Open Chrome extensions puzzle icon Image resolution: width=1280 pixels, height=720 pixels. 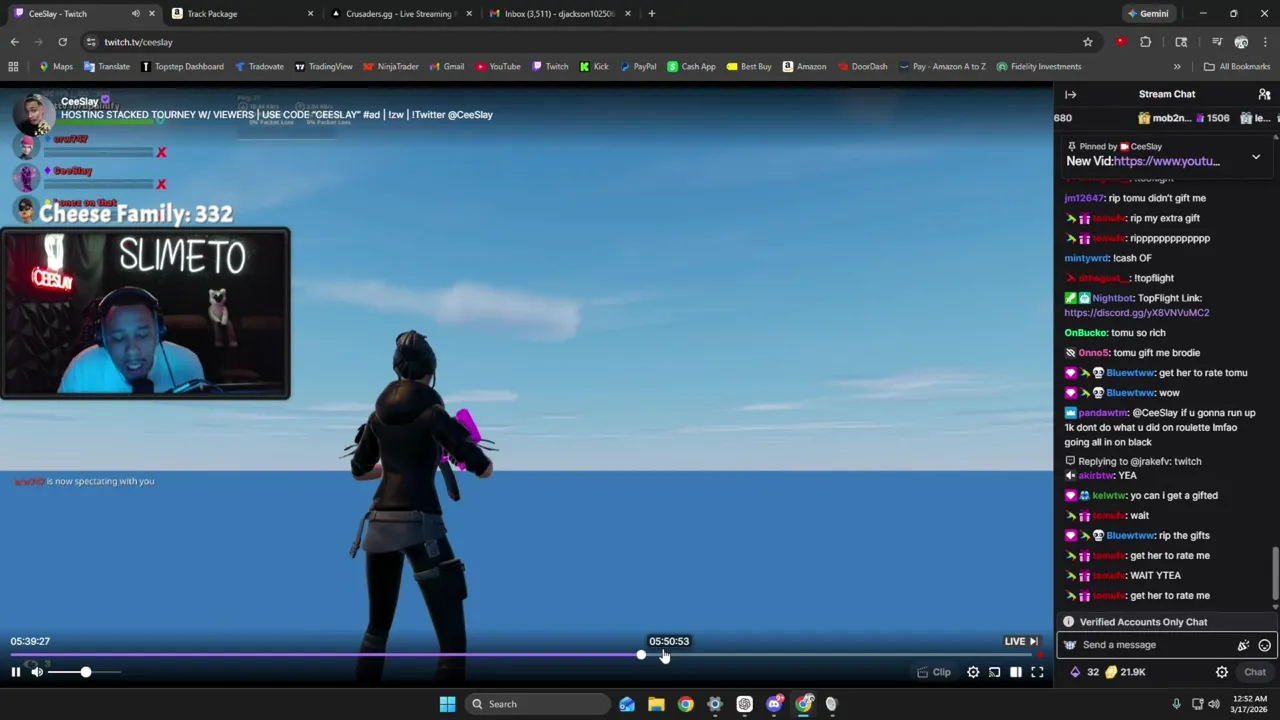coord(1146,42)
